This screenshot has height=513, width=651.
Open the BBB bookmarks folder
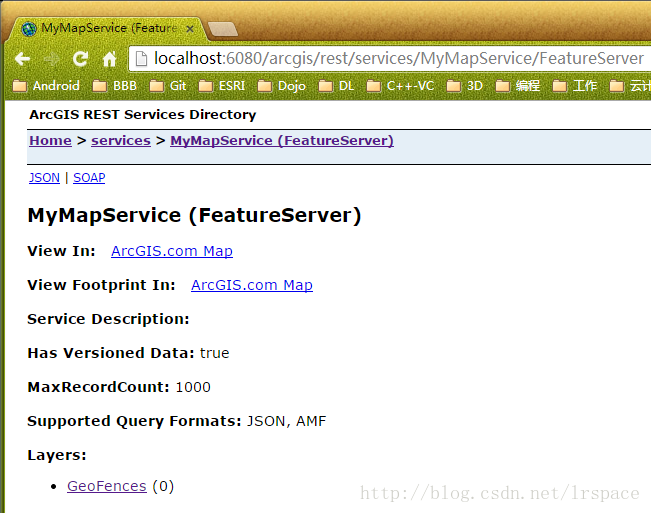coord(115,86)
